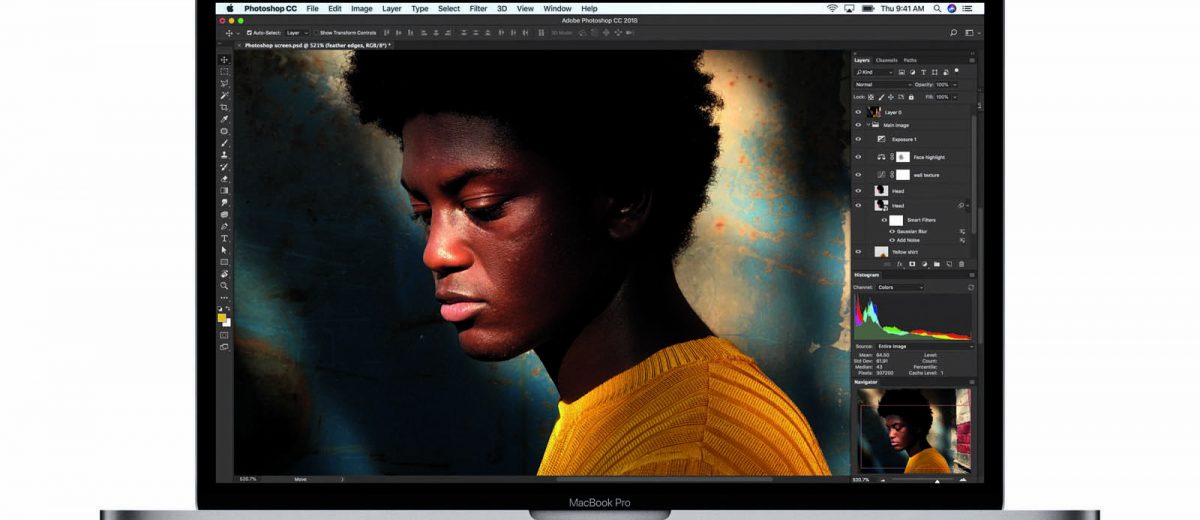The width and height of the screenshot is (1200, 520).
Task: Select the Horizontal Type tool
Action: 224,239
